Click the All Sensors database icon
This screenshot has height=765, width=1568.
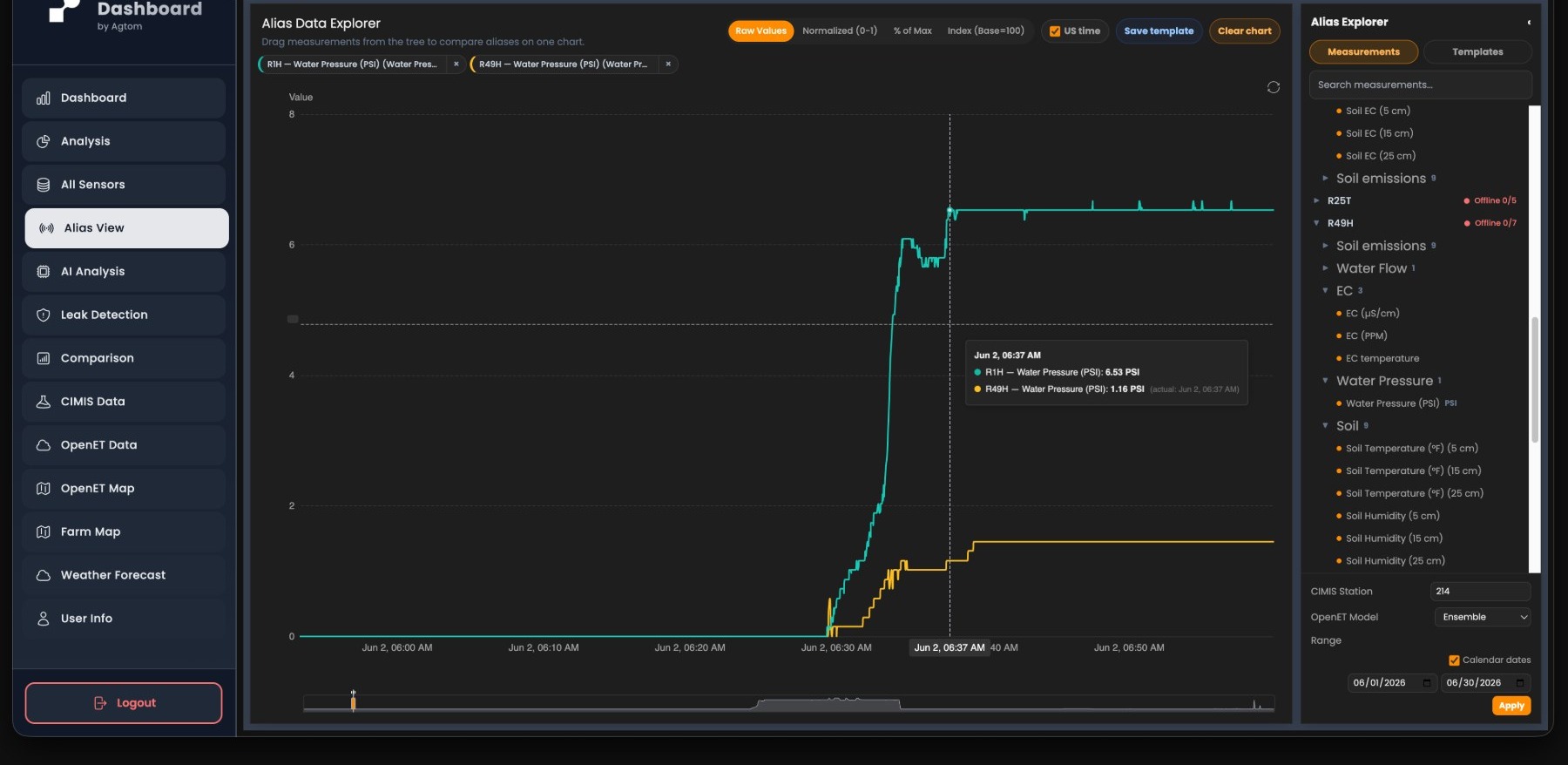(43, 185)
